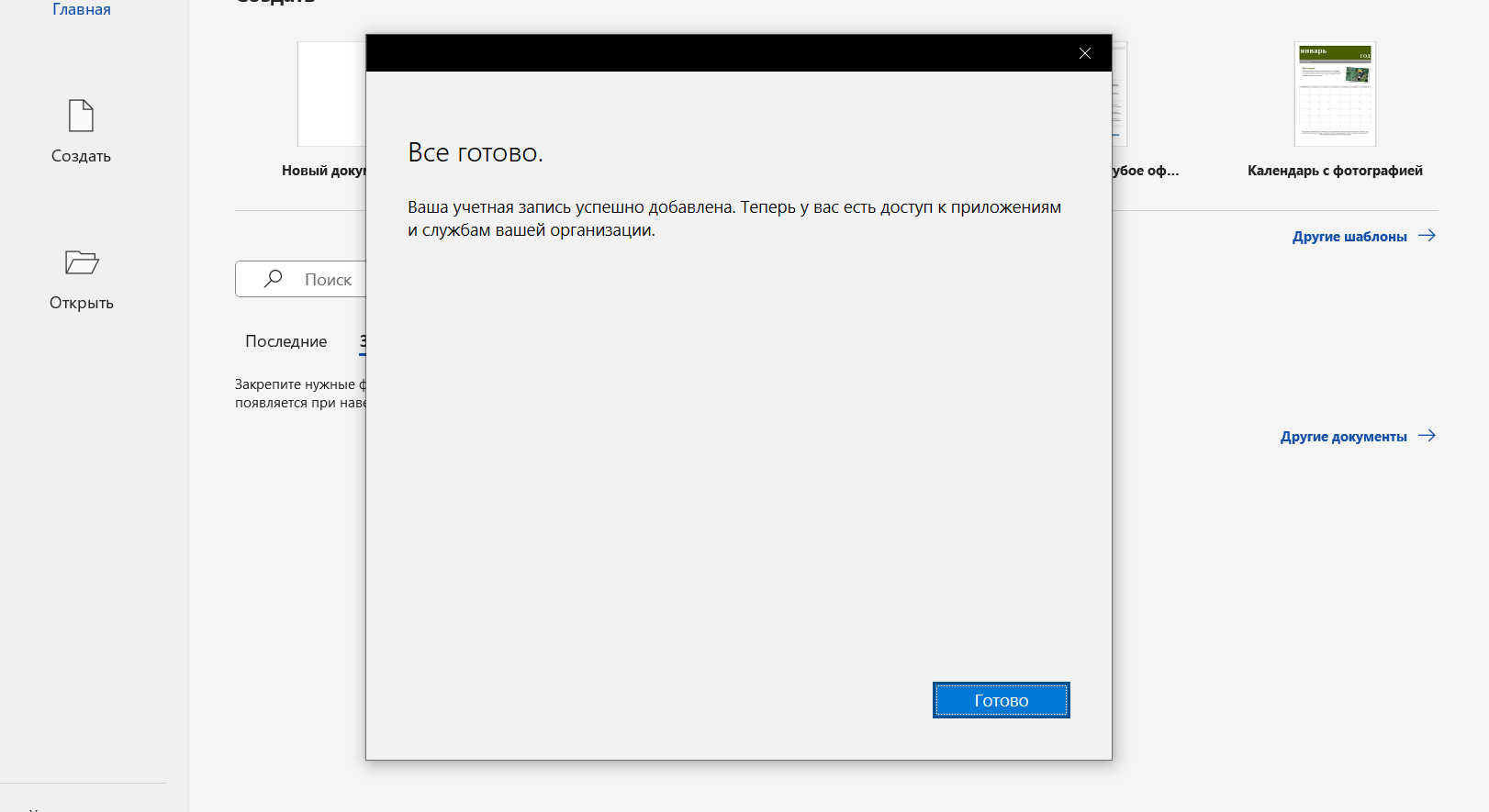Select the Открыть label in sidebar
The width and height of the screenshot is (1489, 812).
tap(81, 303)
